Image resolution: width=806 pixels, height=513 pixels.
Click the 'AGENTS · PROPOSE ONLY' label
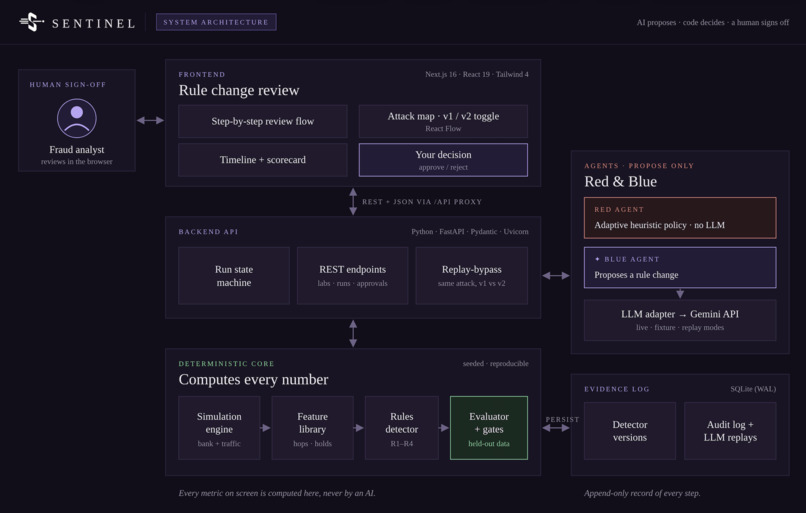(x=639, y=166)
